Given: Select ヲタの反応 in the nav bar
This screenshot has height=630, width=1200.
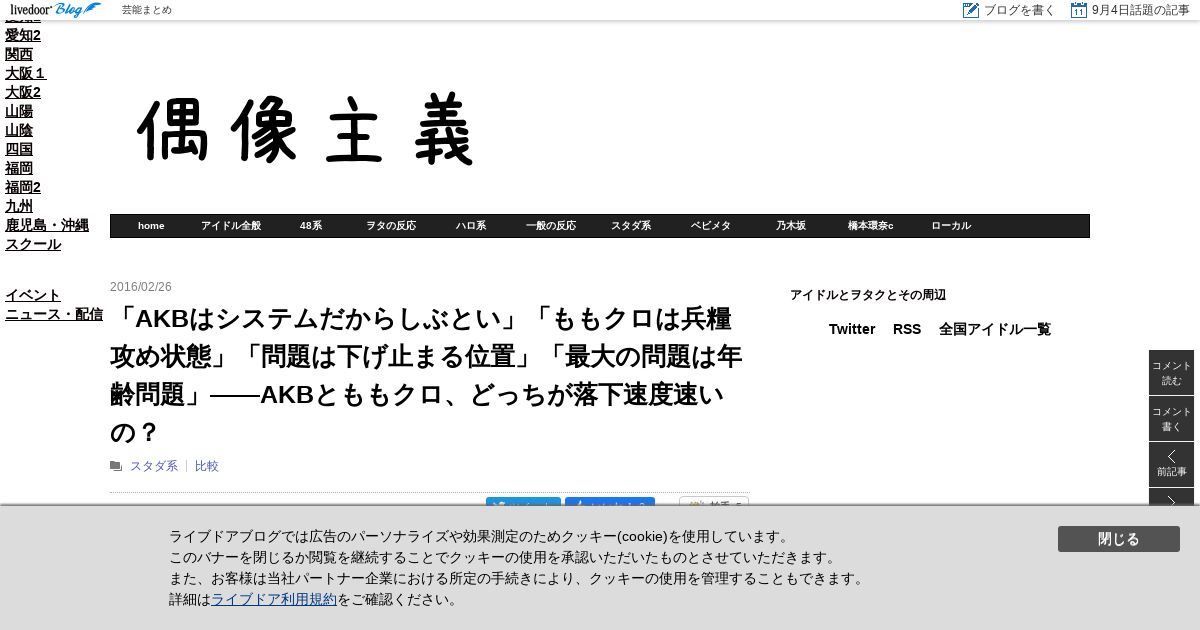Looking at the screenshot, I should (x=391, y=226).
